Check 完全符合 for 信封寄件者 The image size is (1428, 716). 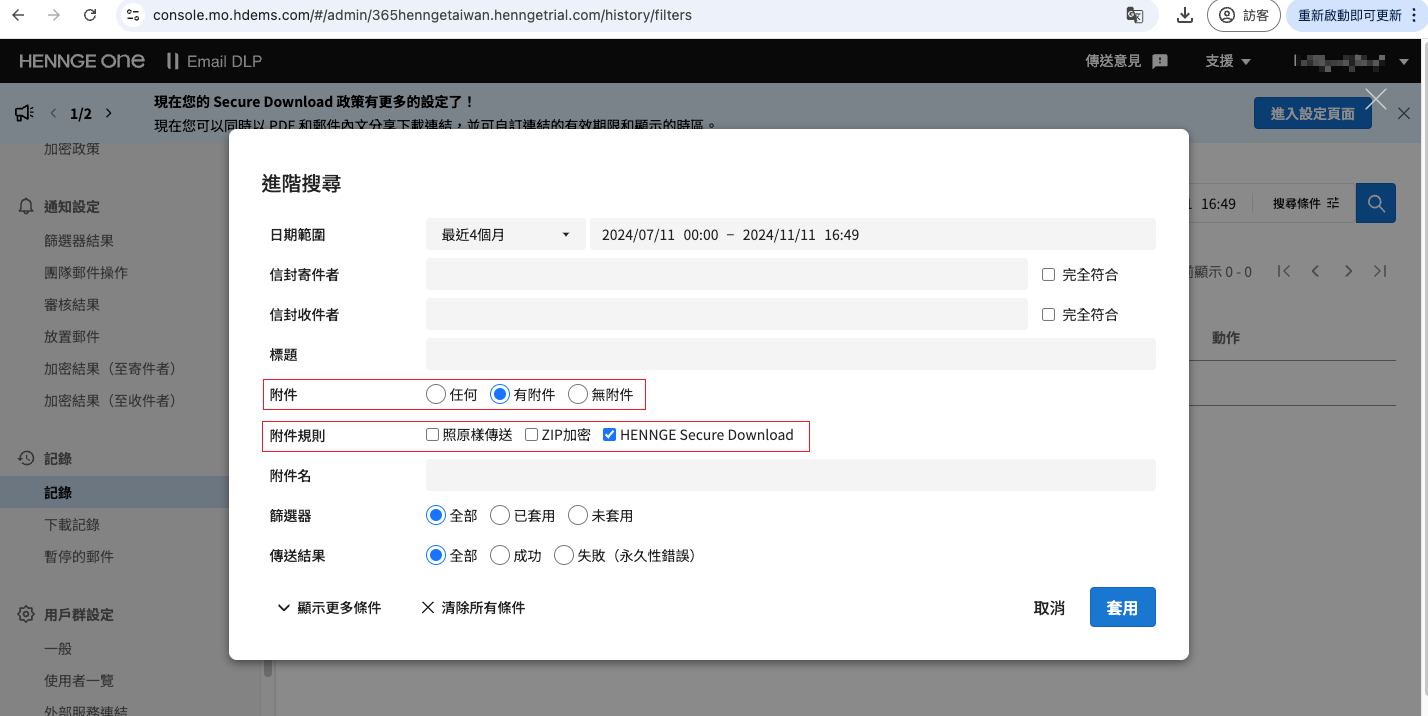tap(1048, 274)
